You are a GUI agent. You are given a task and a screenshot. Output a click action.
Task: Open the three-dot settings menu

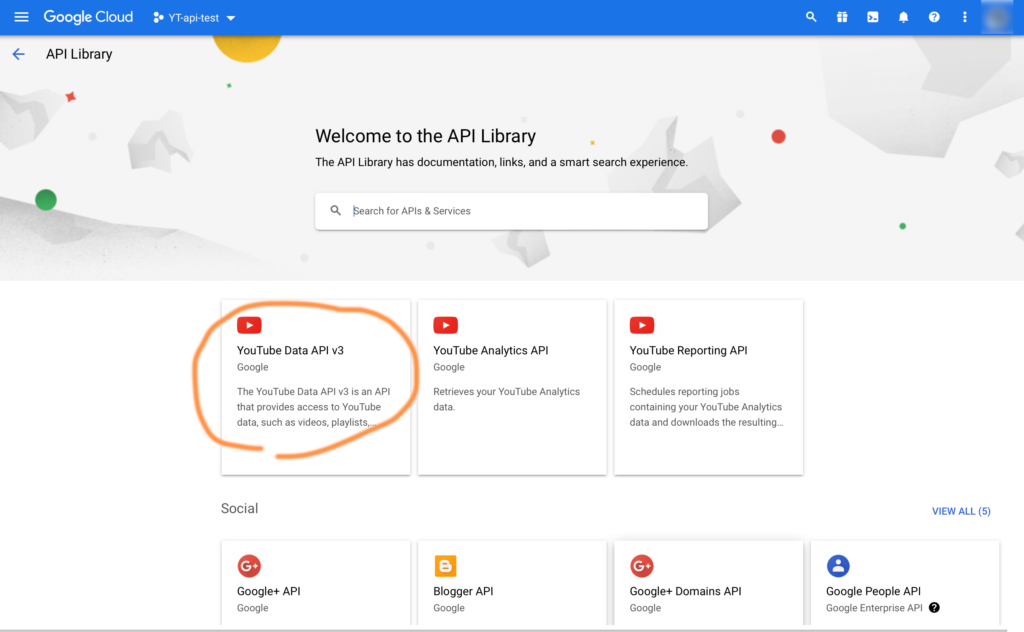tap(964, 17)
